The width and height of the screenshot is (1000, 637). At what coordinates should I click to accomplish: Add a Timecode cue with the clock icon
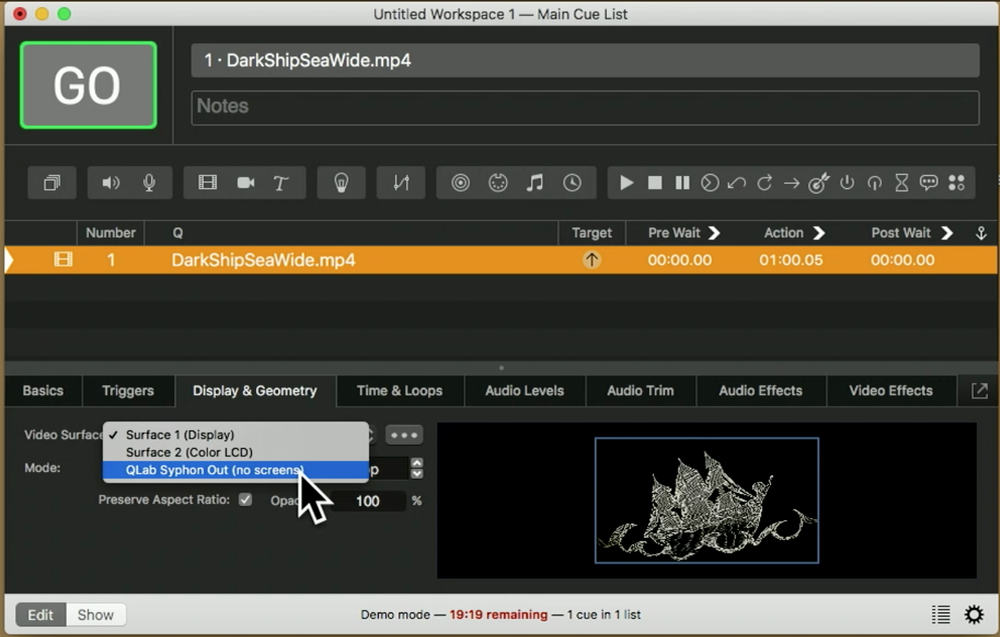click(572, 183)
